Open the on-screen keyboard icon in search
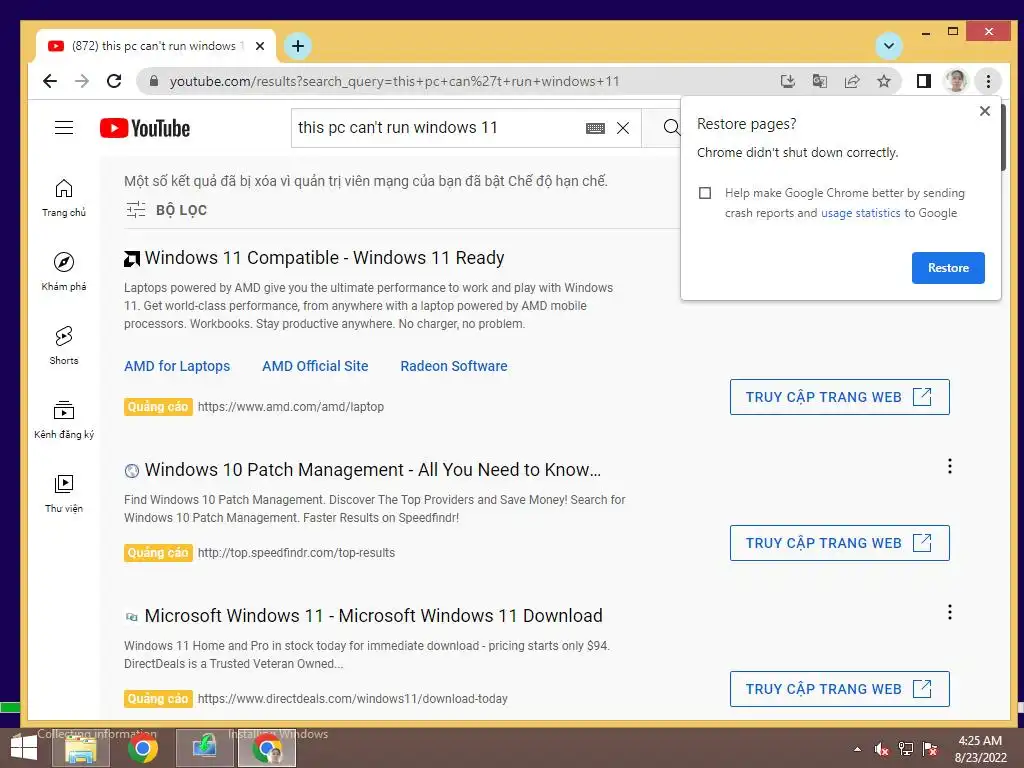 point(596,128)
